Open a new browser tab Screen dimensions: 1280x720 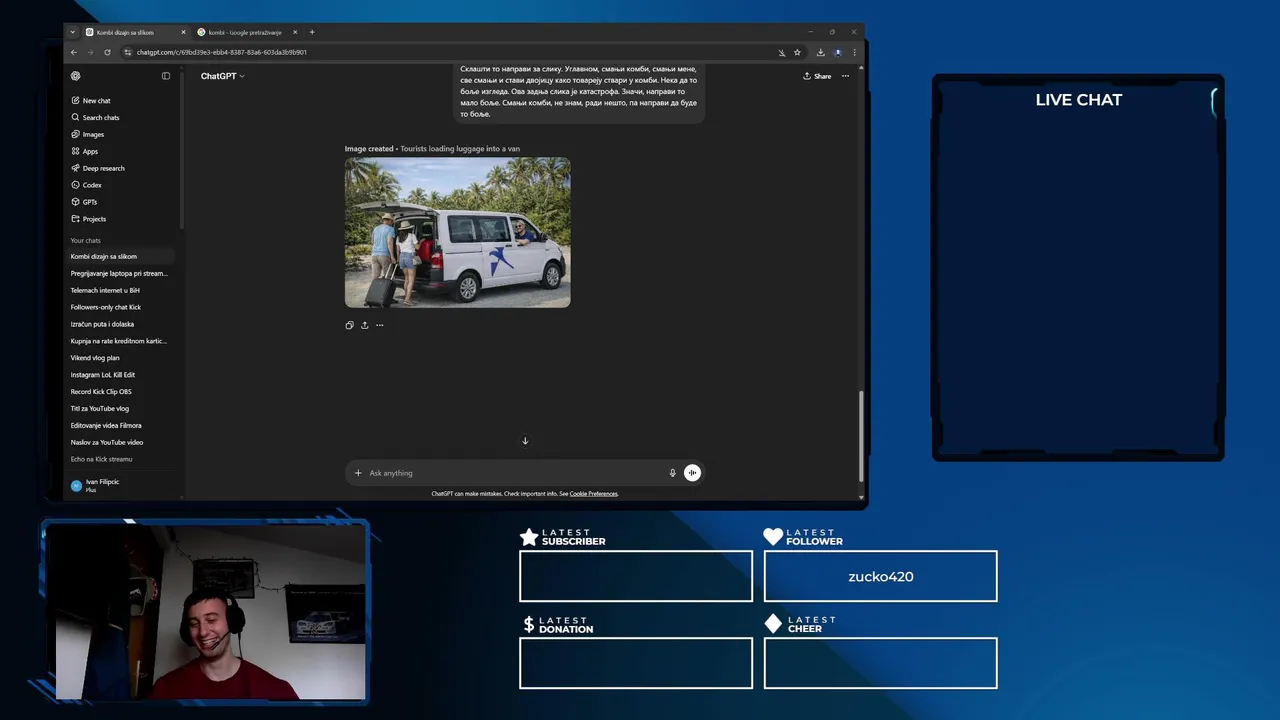(312, 32)
